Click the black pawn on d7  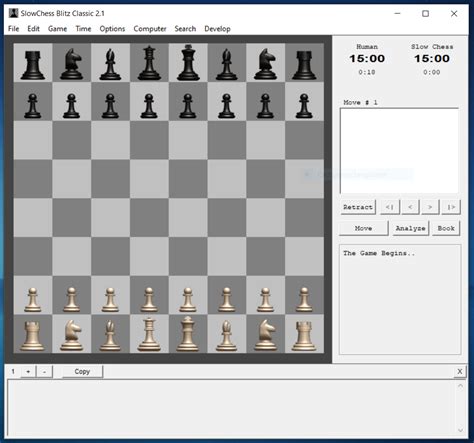(x=149, y=106)
